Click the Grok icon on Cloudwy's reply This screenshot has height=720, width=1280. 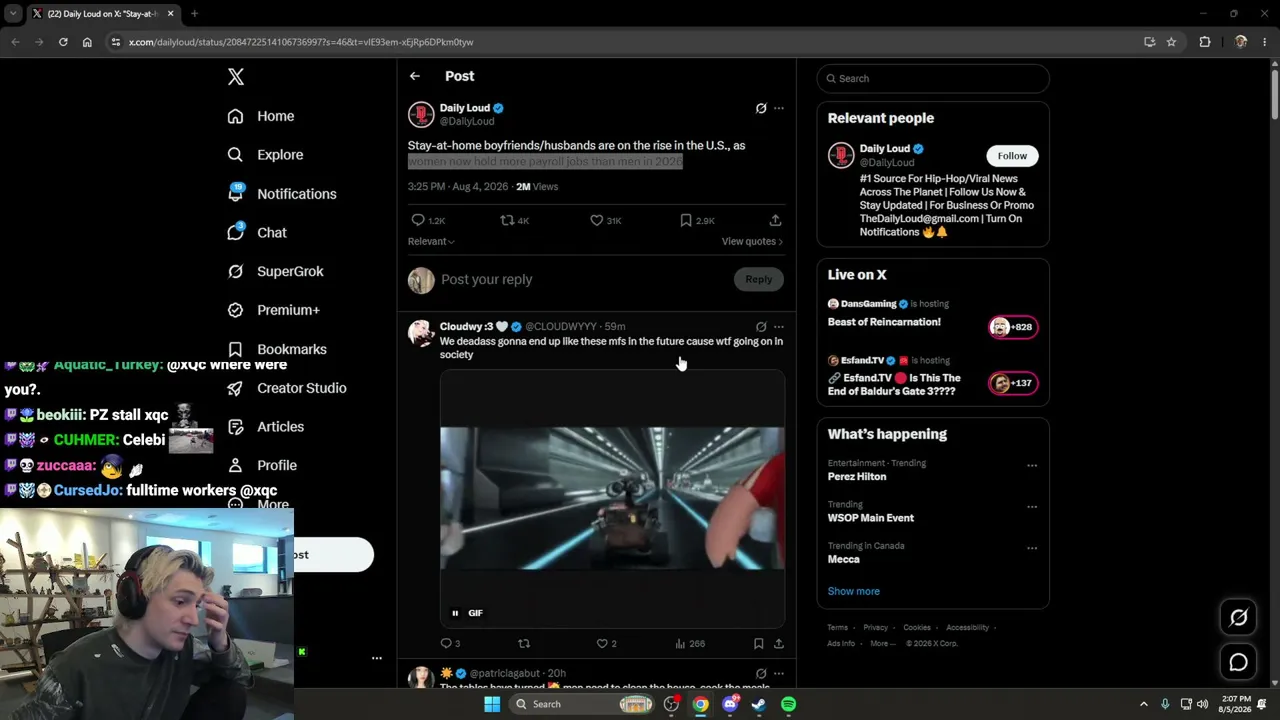pos(761,326)
